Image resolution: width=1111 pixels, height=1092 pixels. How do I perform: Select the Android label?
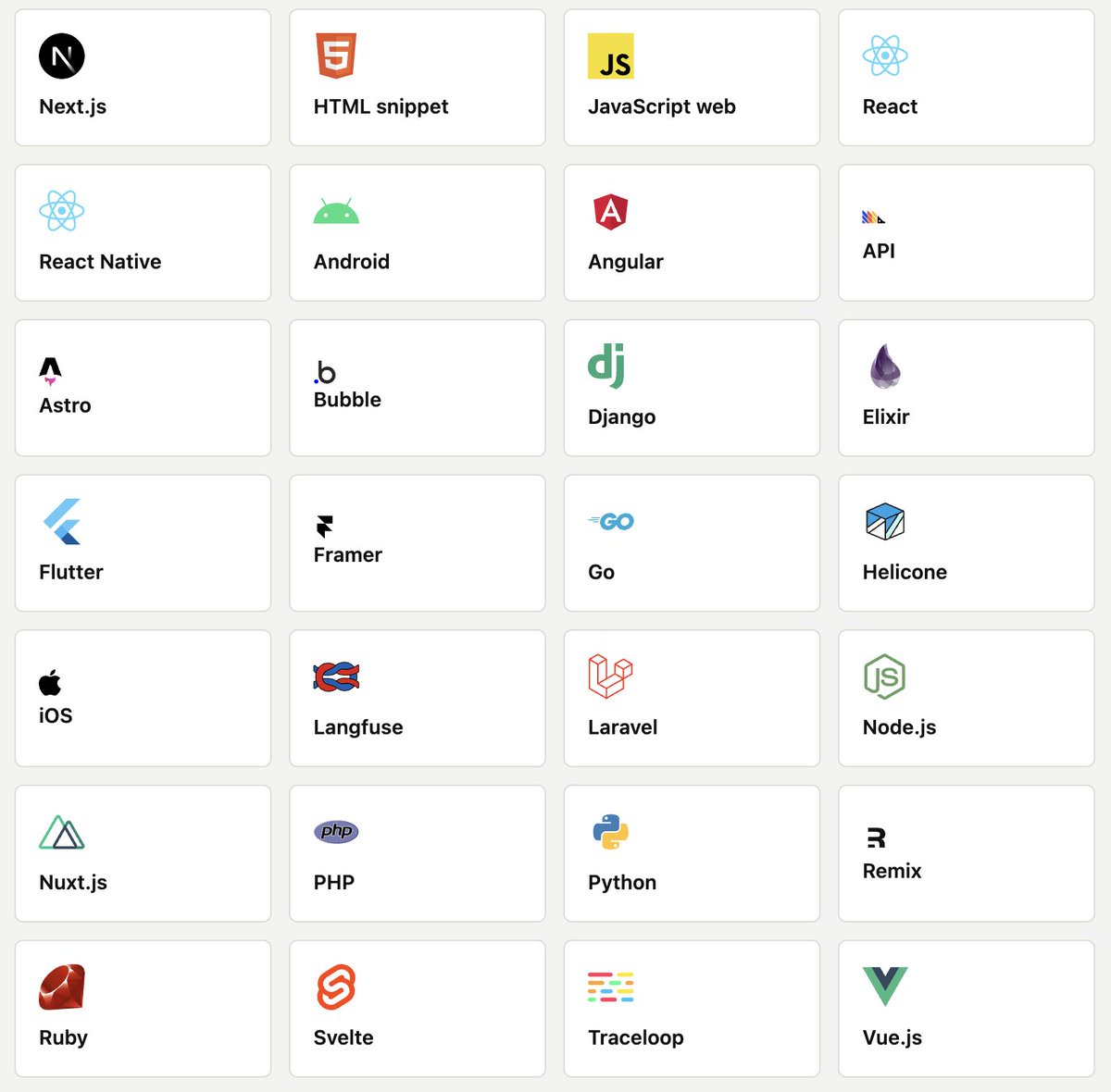point(351,262)
